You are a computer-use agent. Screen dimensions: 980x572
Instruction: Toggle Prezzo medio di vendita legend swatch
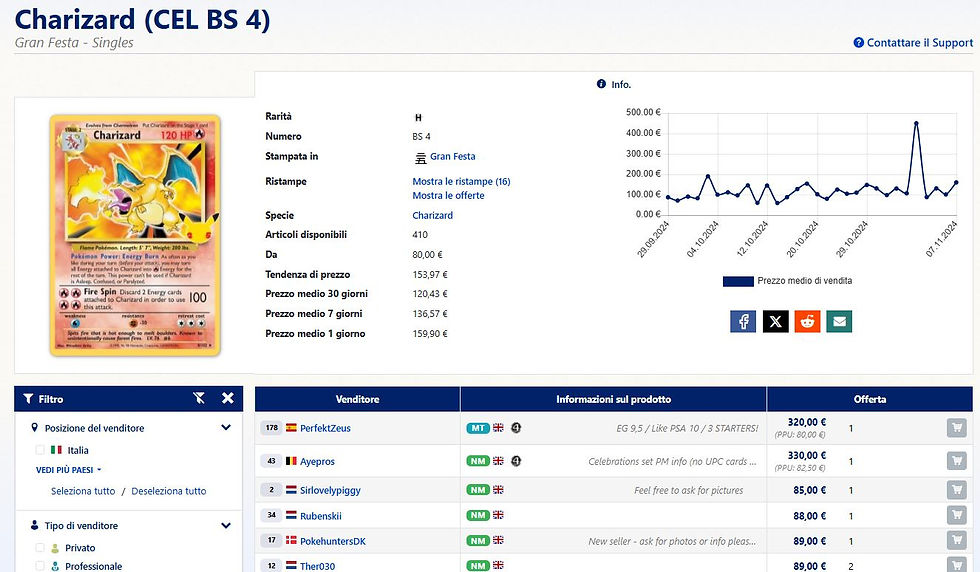738,281
